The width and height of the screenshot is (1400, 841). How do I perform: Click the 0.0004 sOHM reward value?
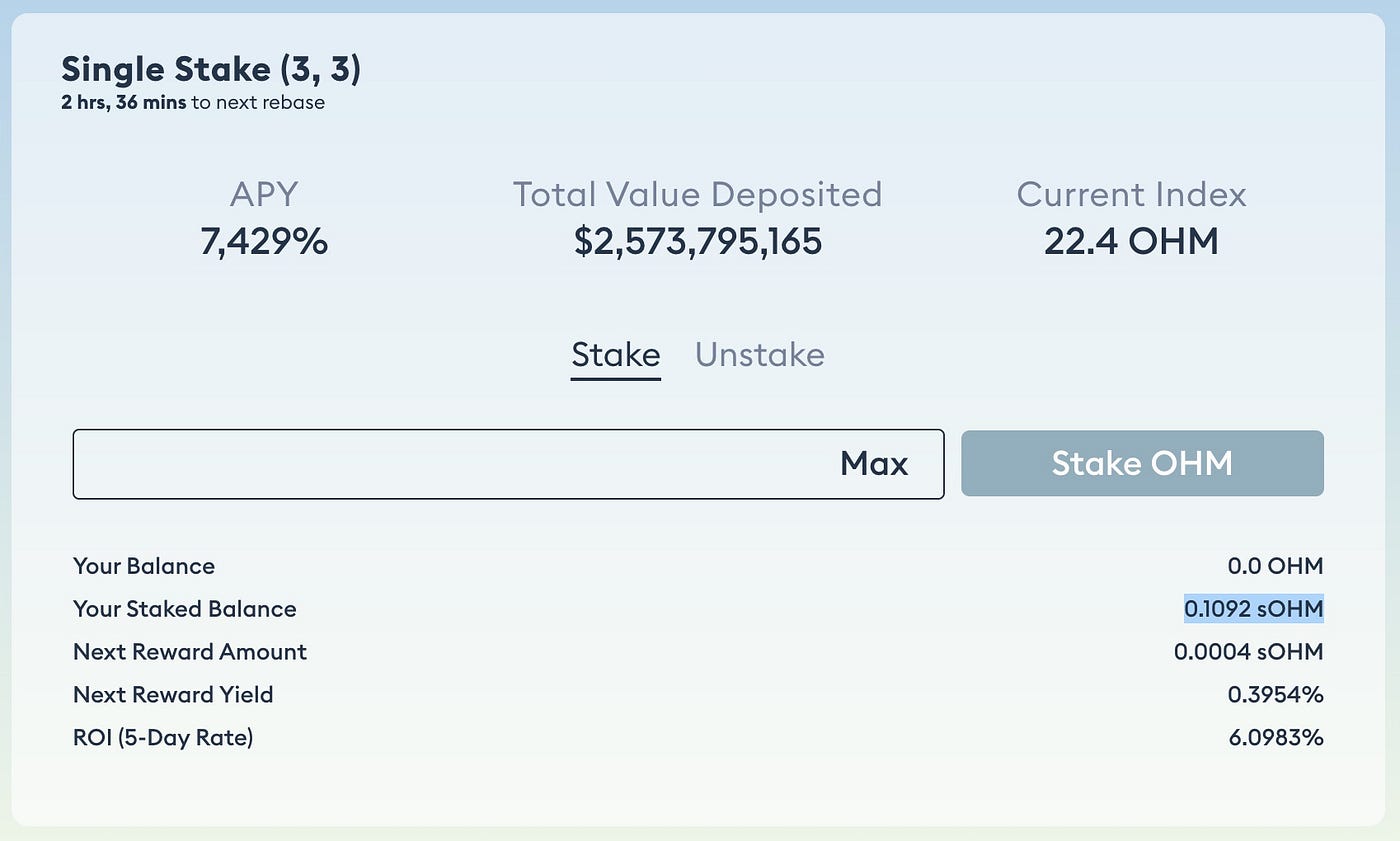(1249, 652)
